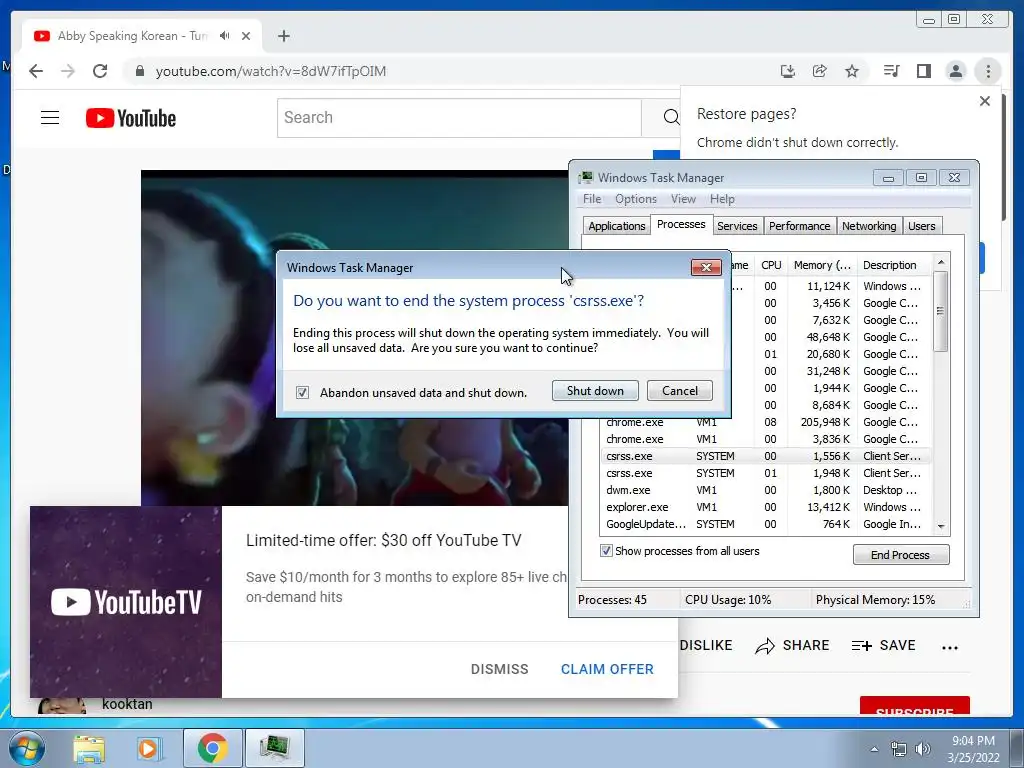This screenshot has height=768, width=1024.
Task: Sort processes by CPU column
Action: pos(771,265)
